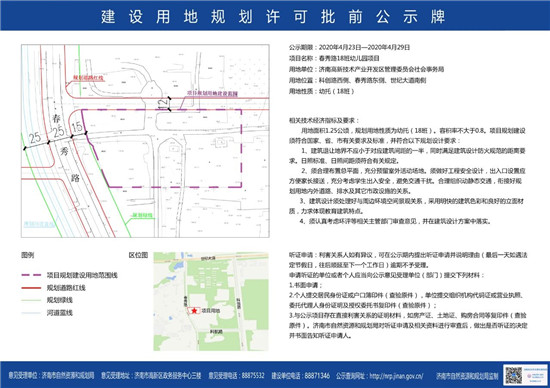This screenshot has height=388, width=550.
Task: Click the 项目用地 label on the location map
Action: [x=210, y=311]
